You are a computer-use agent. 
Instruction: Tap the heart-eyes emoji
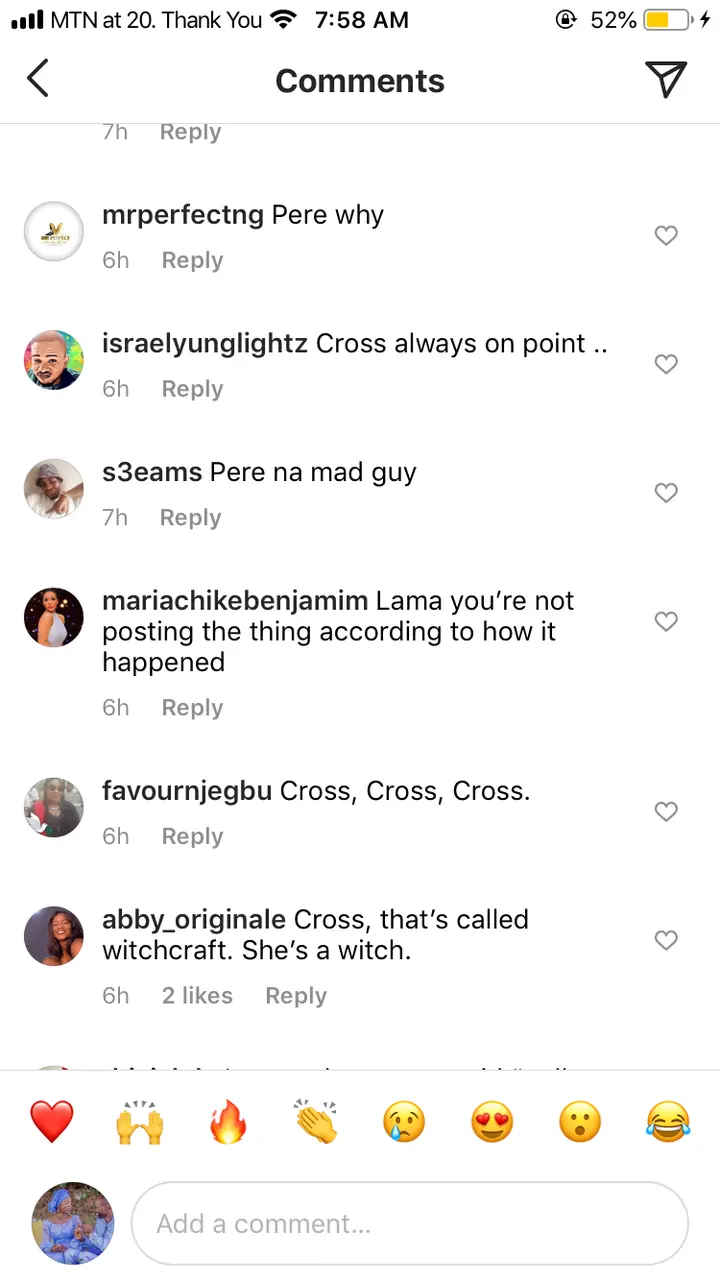tap(492, 1122)
